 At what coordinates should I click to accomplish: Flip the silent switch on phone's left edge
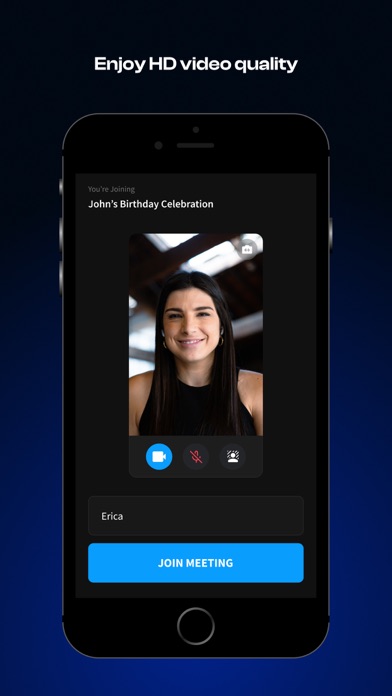pos(61,187)
